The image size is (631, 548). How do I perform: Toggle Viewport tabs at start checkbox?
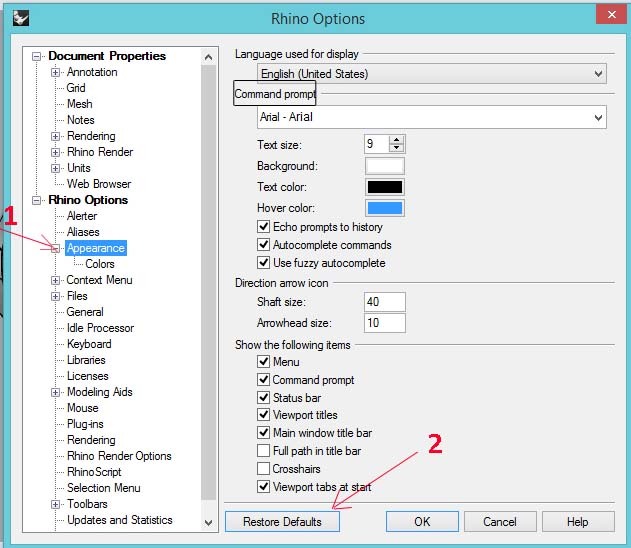pos(263,487)
